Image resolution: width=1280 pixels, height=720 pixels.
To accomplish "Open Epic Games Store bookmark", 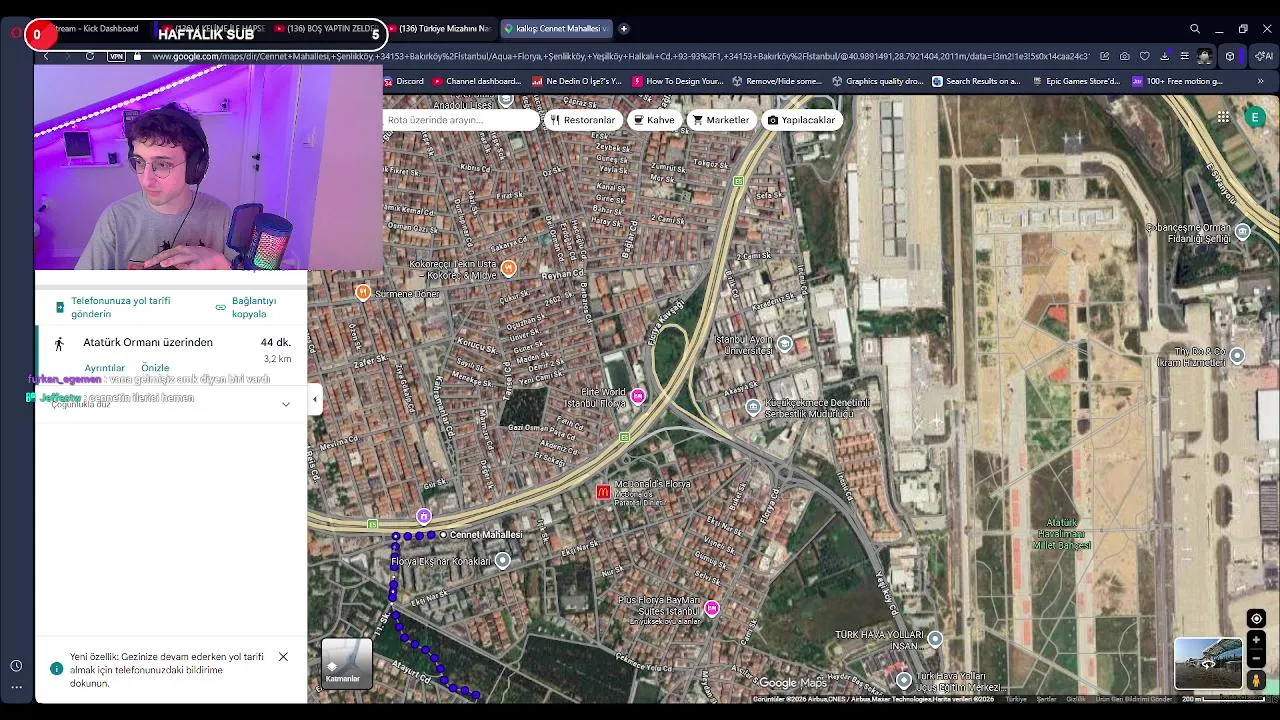I will coord(1076,81).
